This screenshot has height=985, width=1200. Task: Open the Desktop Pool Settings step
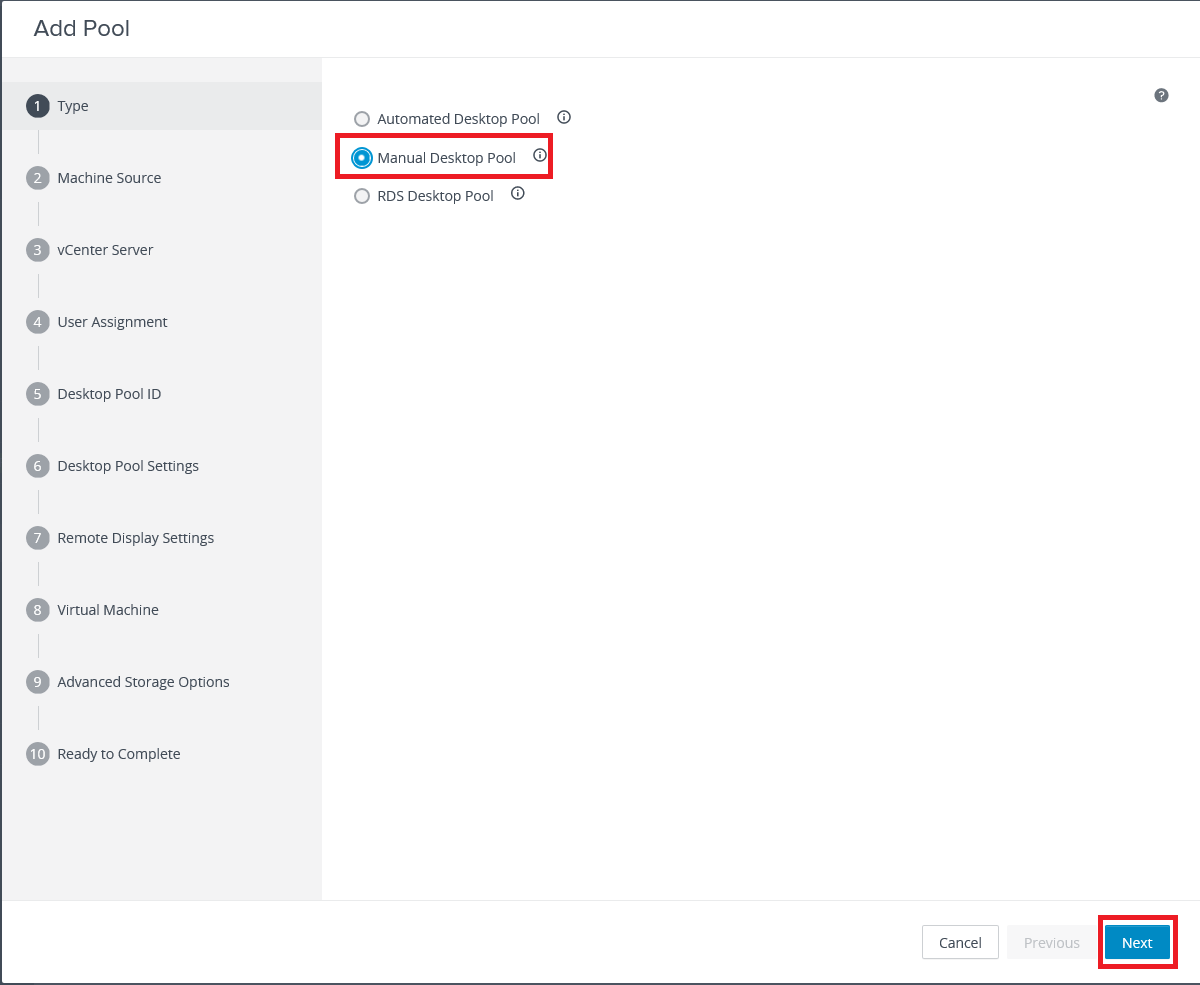[x=128, y=466]
